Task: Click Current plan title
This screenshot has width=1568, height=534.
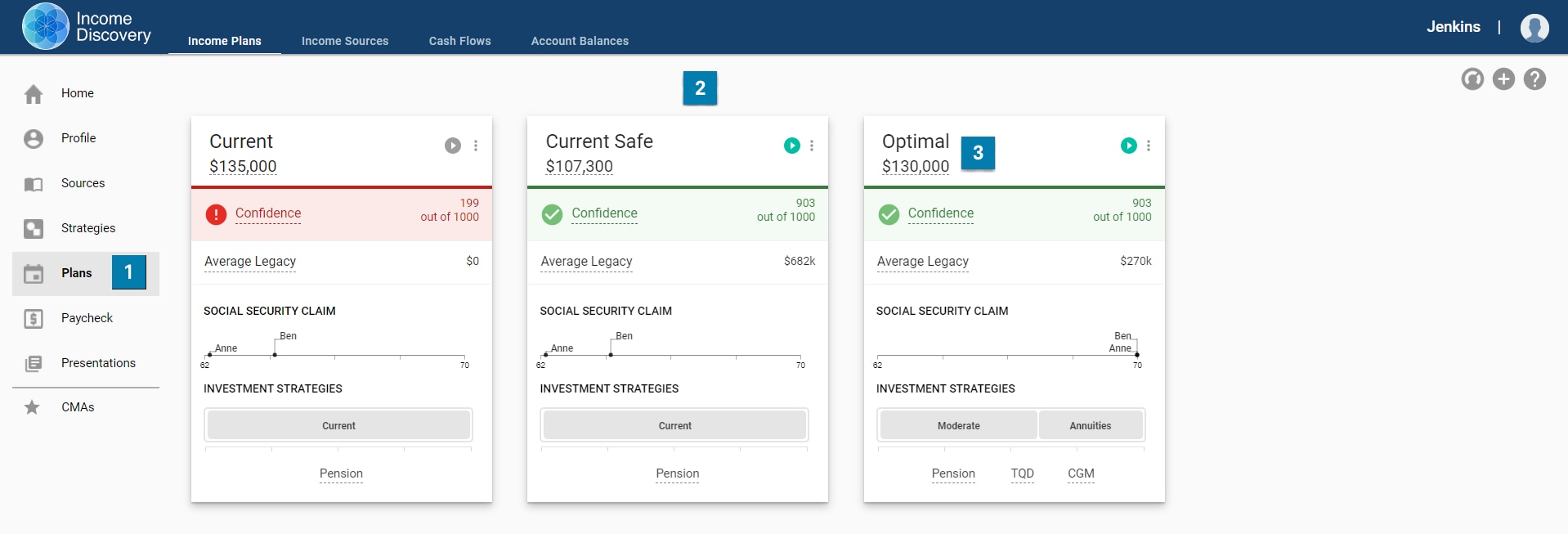Action: [241, 141]
